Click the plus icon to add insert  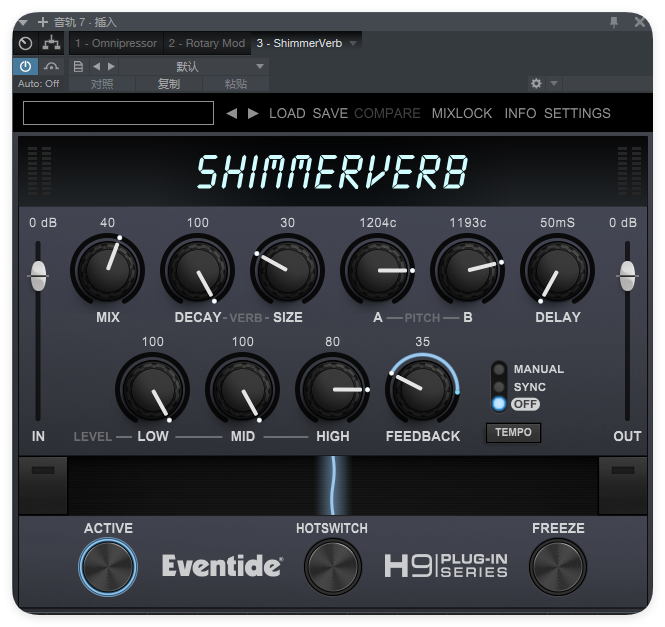pos(43,22)
